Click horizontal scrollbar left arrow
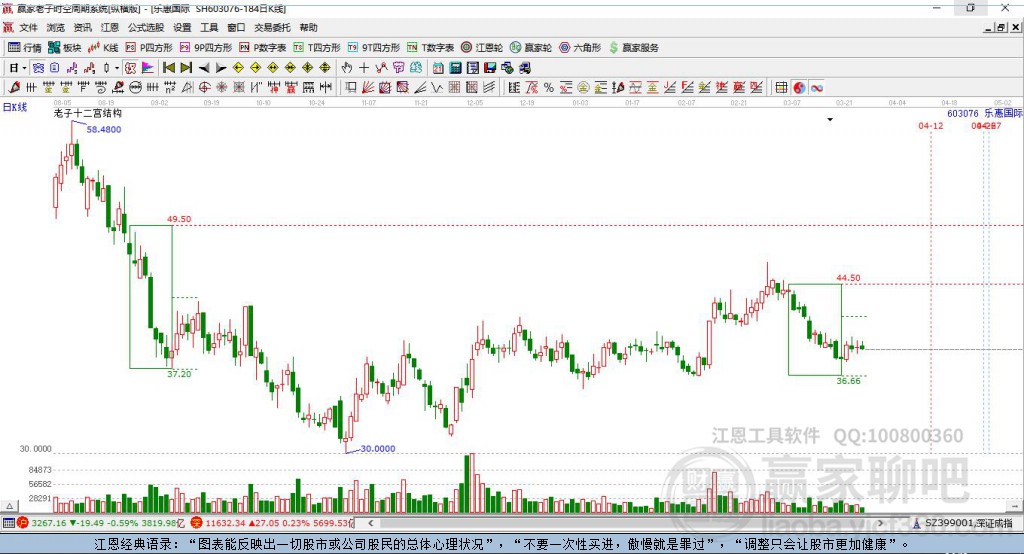Image resolution: width=1024 pixels, height=554 pixels. tap(370, 523)
